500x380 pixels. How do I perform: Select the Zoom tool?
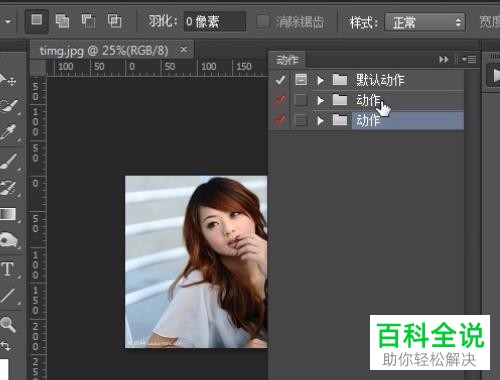click(x=8, y=324)
